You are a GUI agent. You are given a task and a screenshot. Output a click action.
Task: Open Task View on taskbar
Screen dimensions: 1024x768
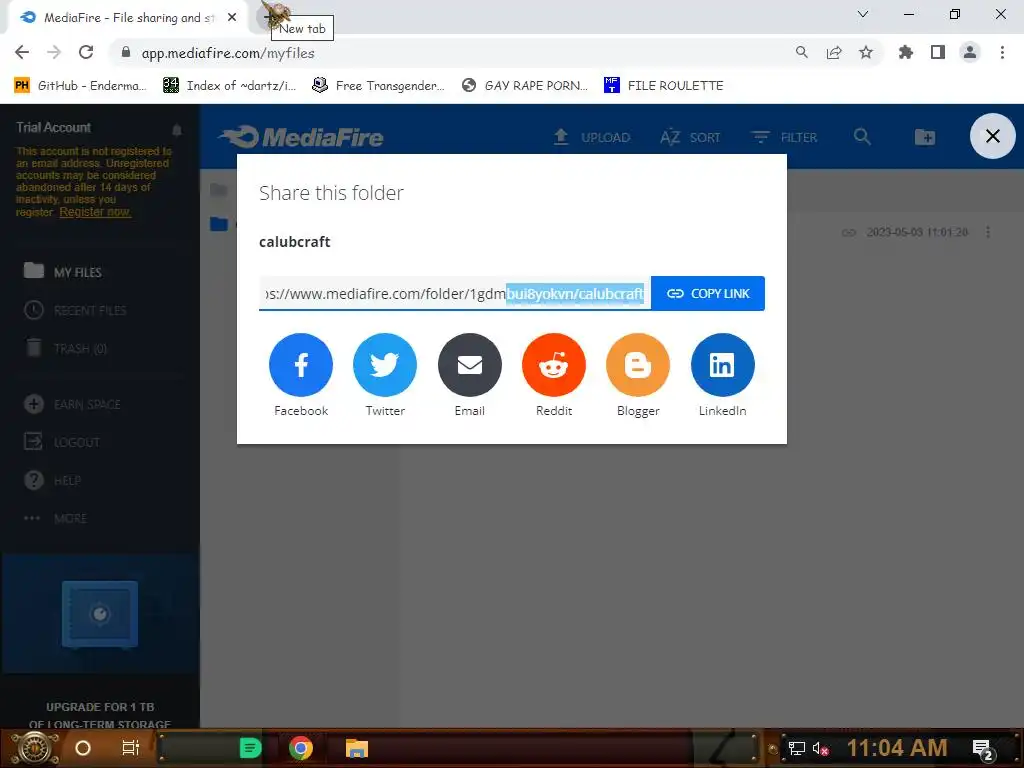coord(131,748)
